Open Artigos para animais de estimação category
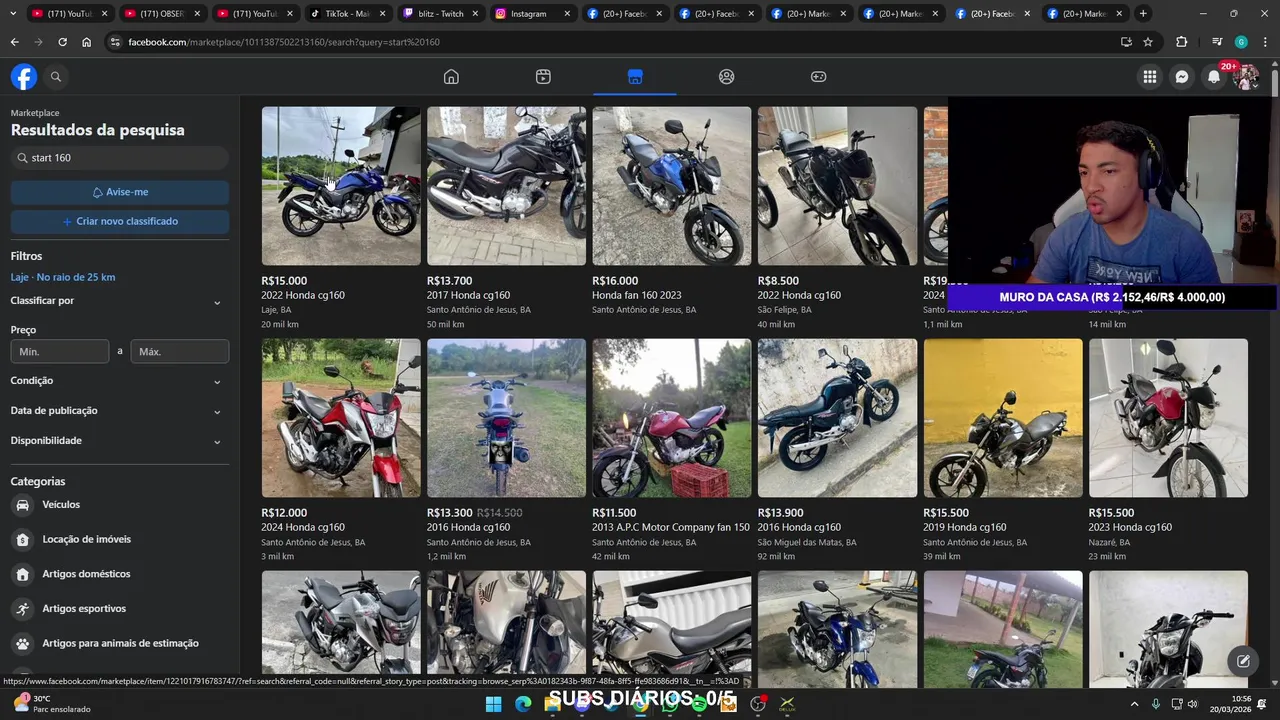1280x720 pixels. tap(120, 643)
